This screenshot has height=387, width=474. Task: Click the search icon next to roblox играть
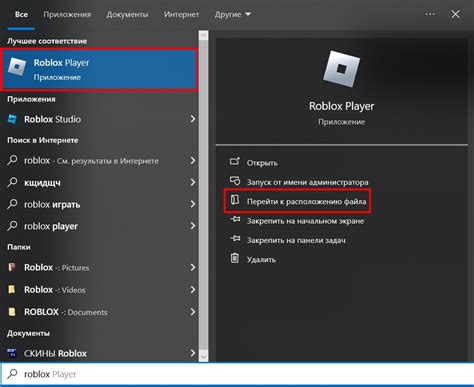coord(12,204)
